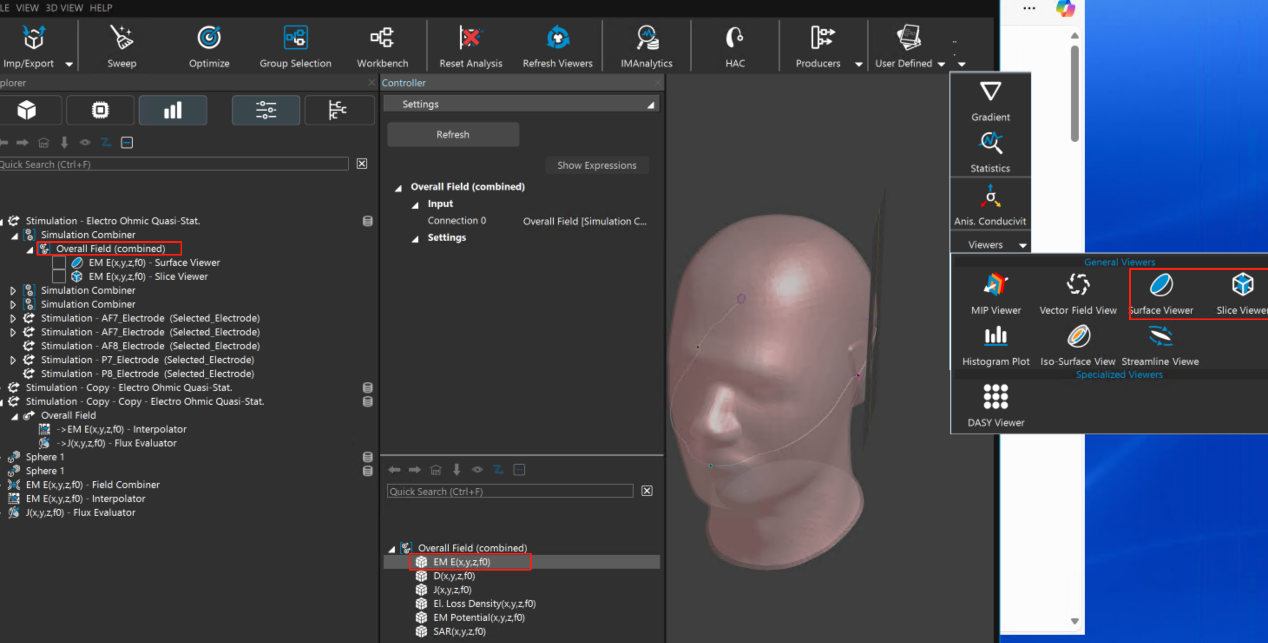The image size is (1268, 643).
Task: Open the User Defined dropdown arrow
Action: 942,64
